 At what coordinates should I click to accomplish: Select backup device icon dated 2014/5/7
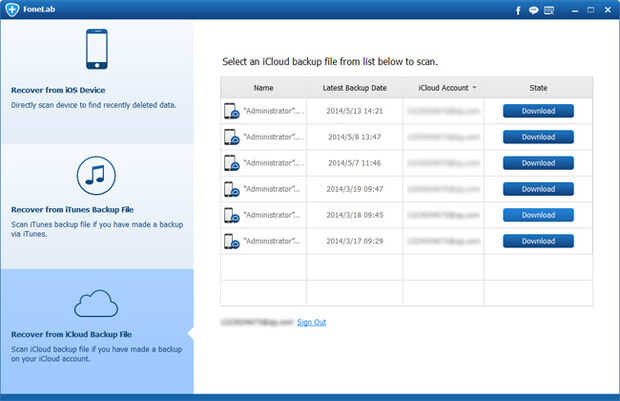click(x=232, y=163)
